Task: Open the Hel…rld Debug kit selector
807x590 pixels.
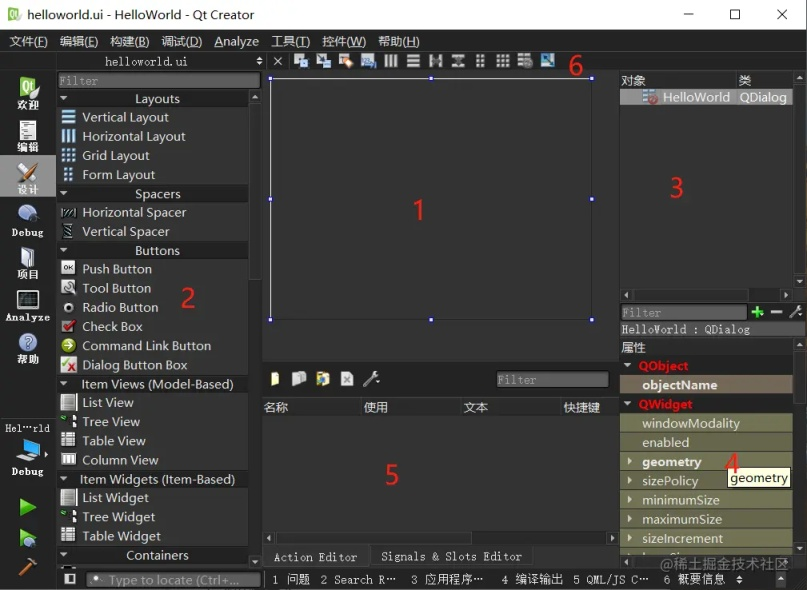Action: pos(28,449)
